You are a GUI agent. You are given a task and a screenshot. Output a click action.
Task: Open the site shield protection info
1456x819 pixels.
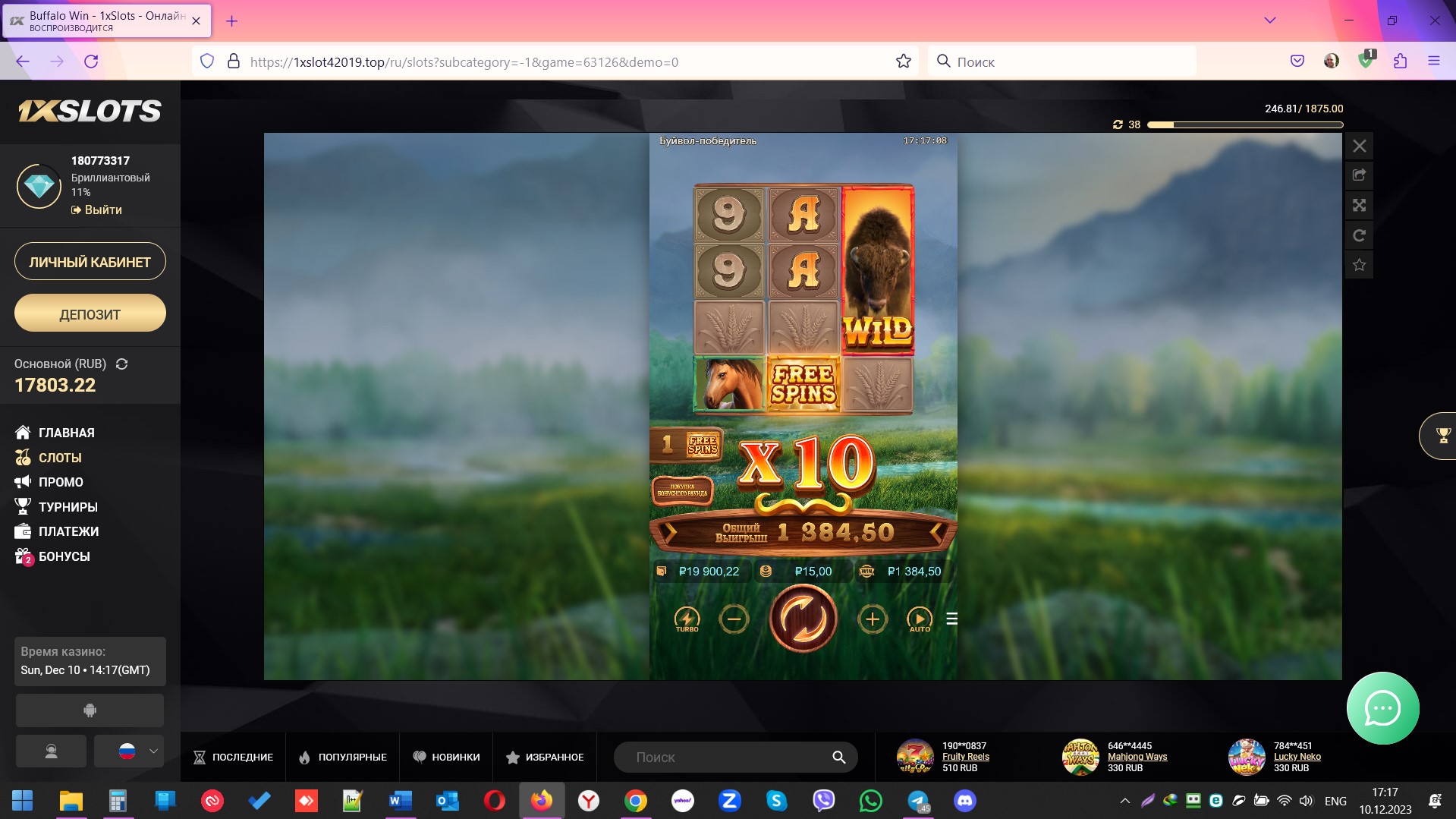coord(207,61)
